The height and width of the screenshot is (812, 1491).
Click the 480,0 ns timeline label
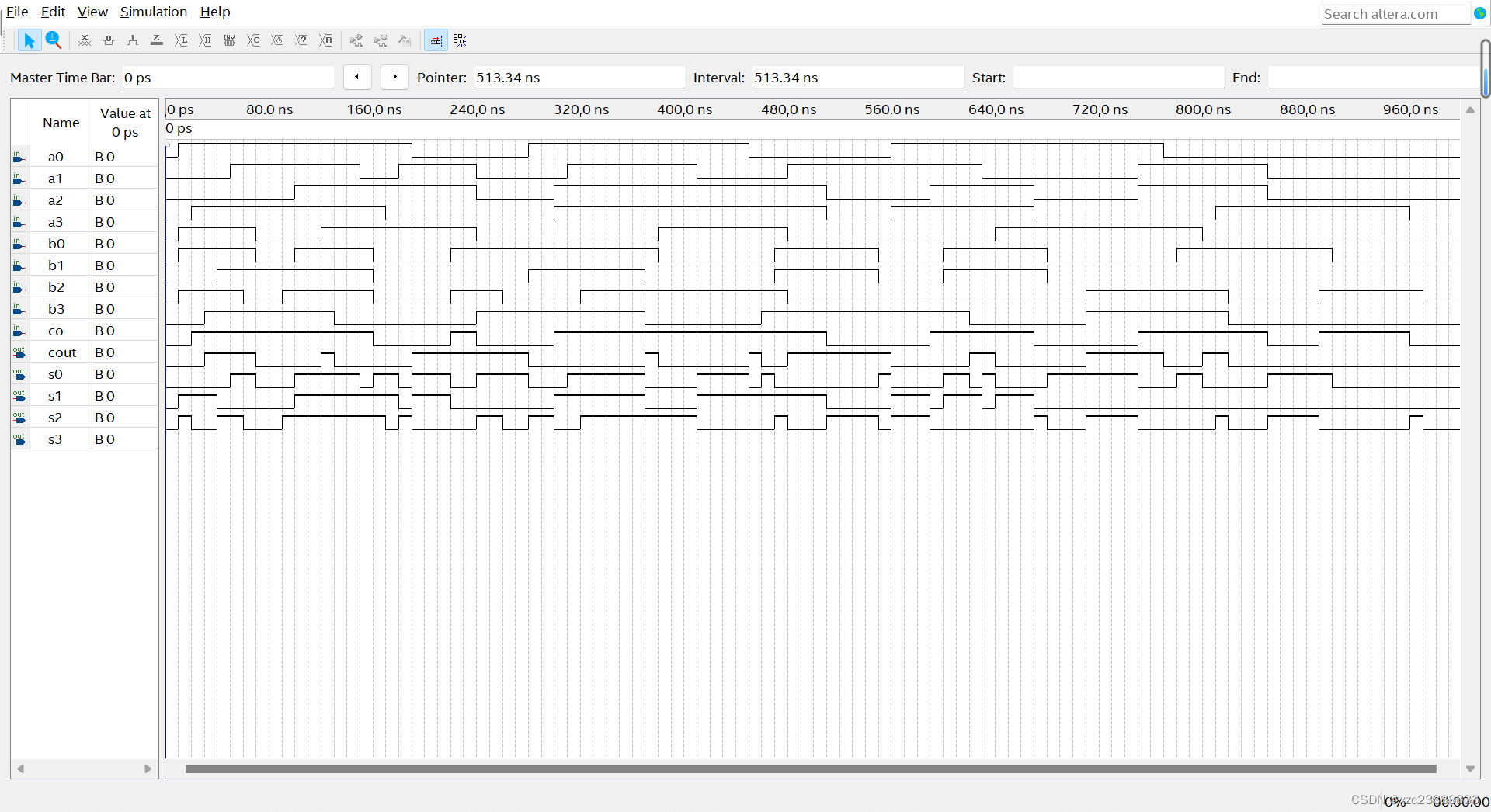coord(788,109)
